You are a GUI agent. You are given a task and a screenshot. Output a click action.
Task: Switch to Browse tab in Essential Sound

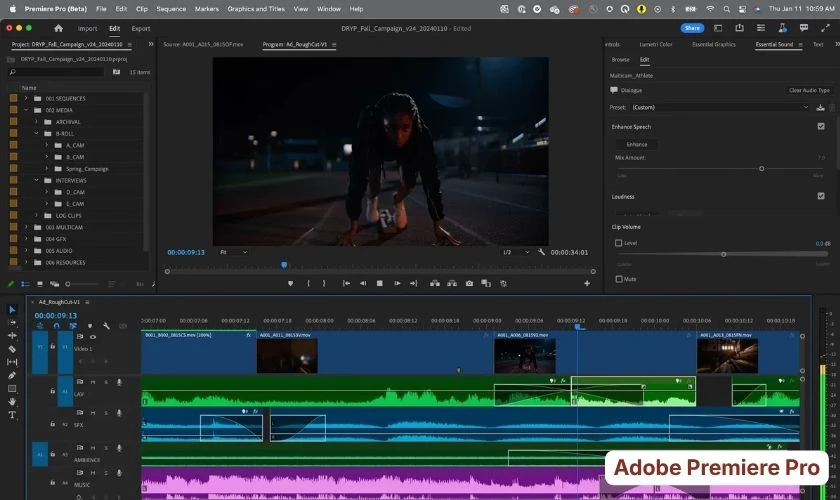(x=620, y=59)
